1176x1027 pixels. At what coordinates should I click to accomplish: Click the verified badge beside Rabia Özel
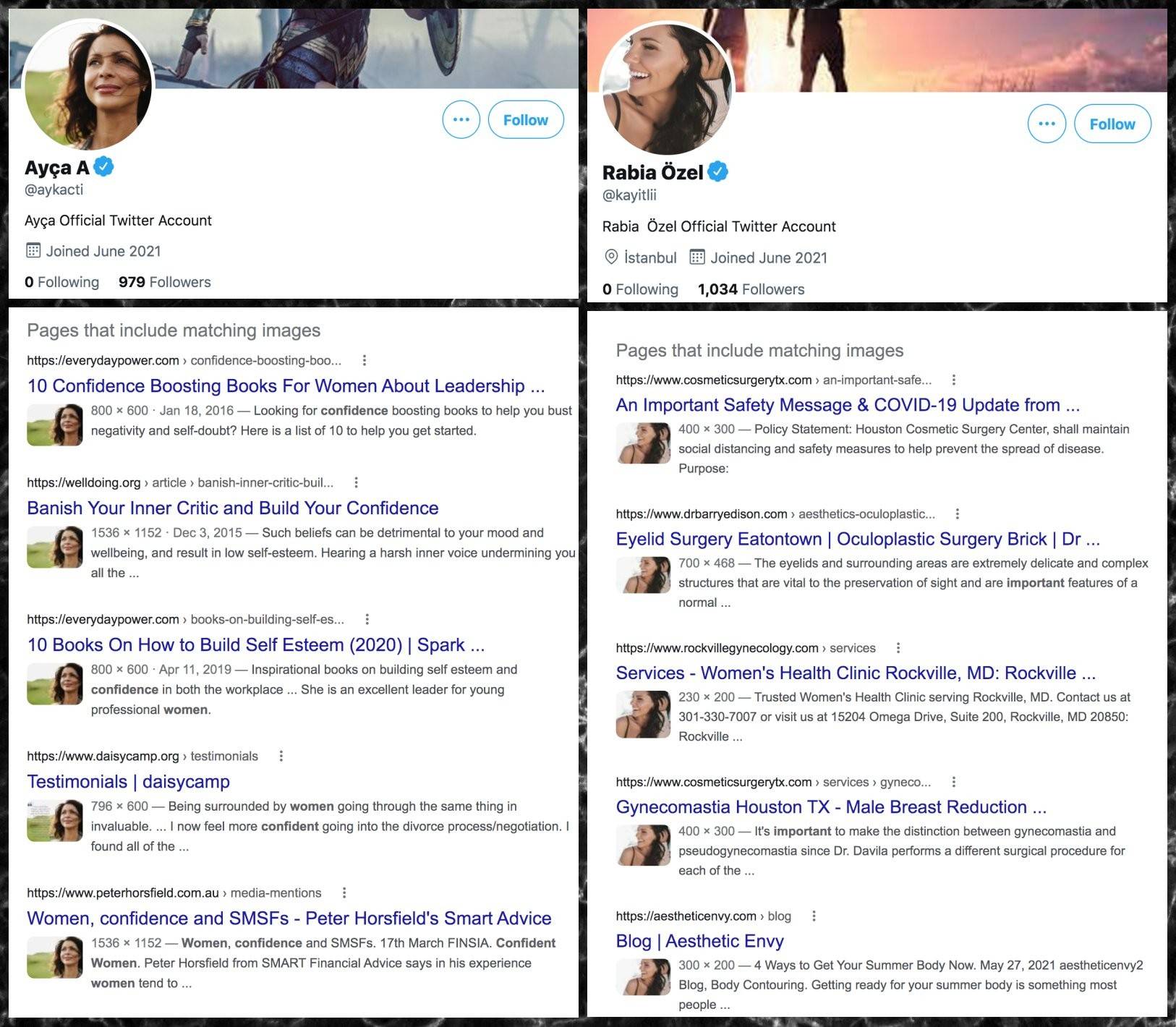[x=717, y=172]
